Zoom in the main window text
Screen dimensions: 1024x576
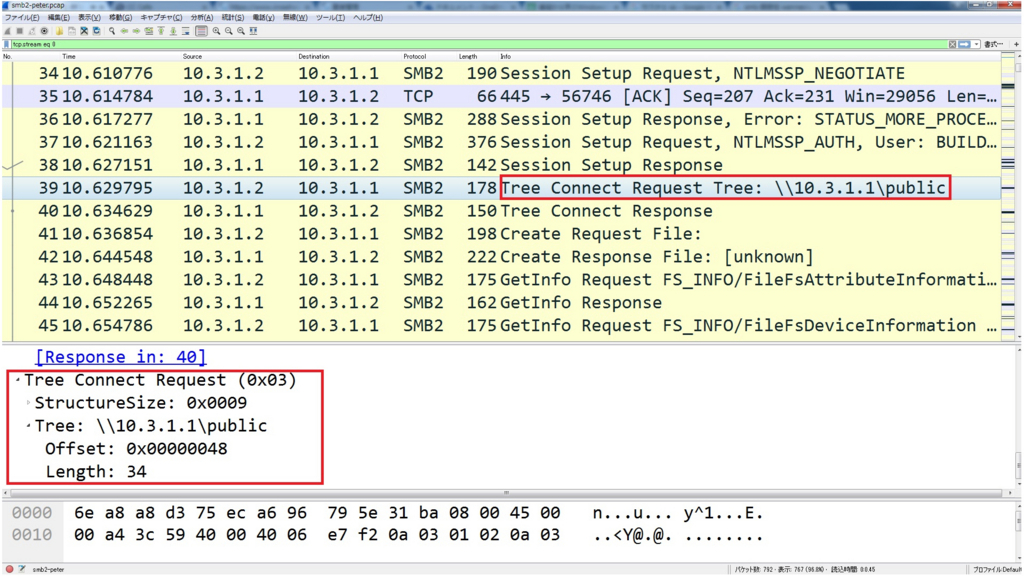(216, 31)
